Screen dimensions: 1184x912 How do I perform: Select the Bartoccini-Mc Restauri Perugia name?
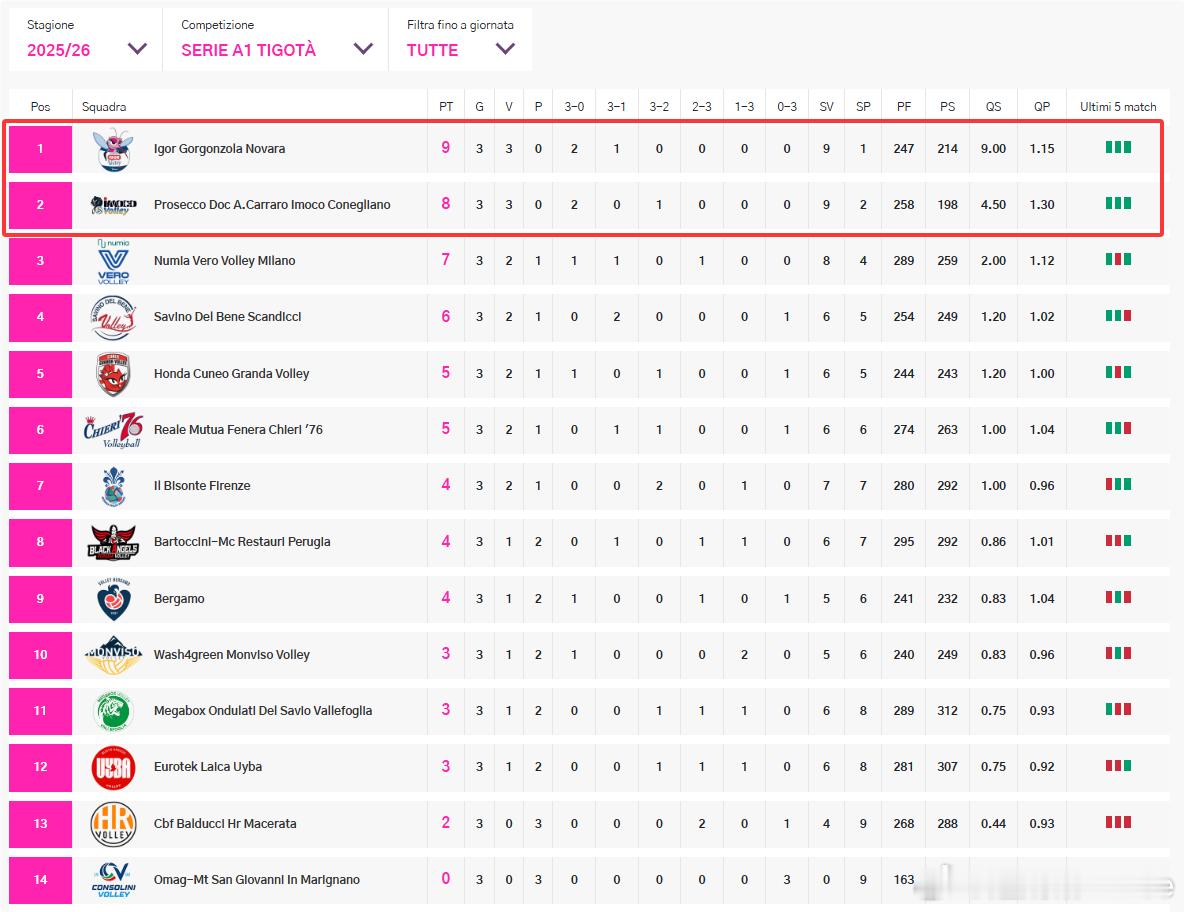point(242,541)
